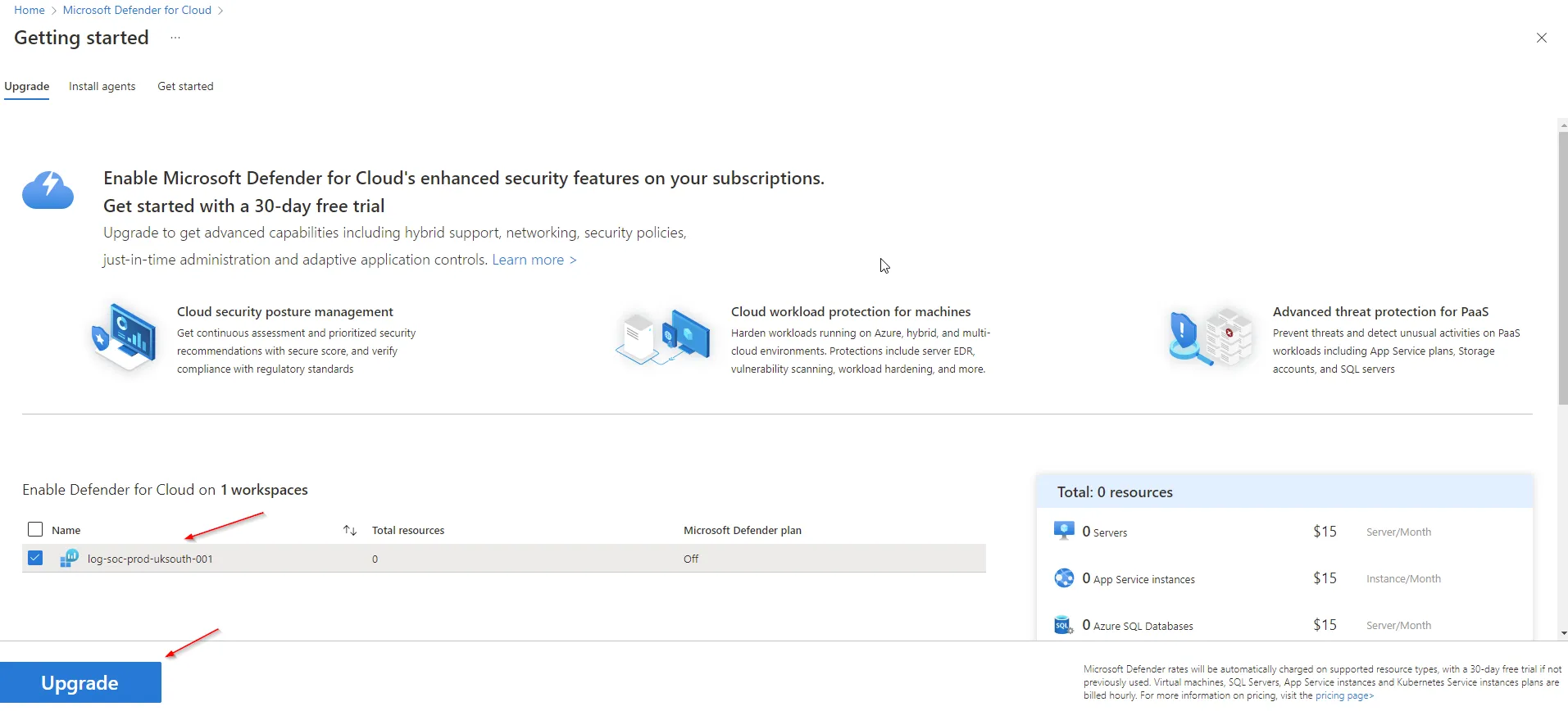This screenshot has height=711, width=1568.
Task: Click the Advanced threat protection for PaaS heading
Action: click(x=1381, y=312)
